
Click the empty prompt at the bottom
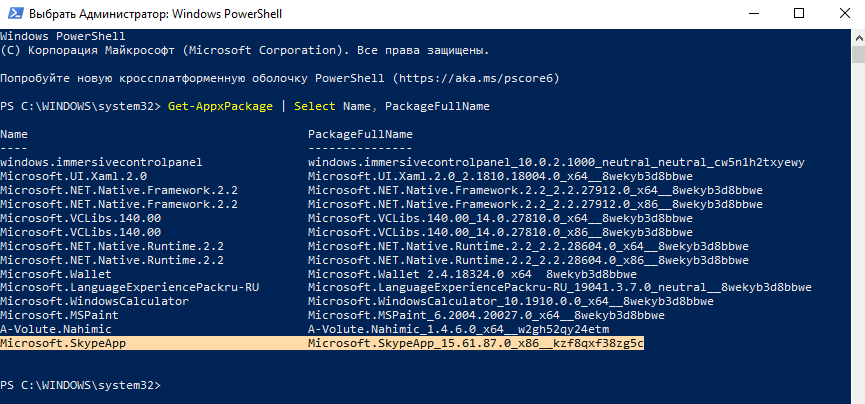click(x=81, y=385)
